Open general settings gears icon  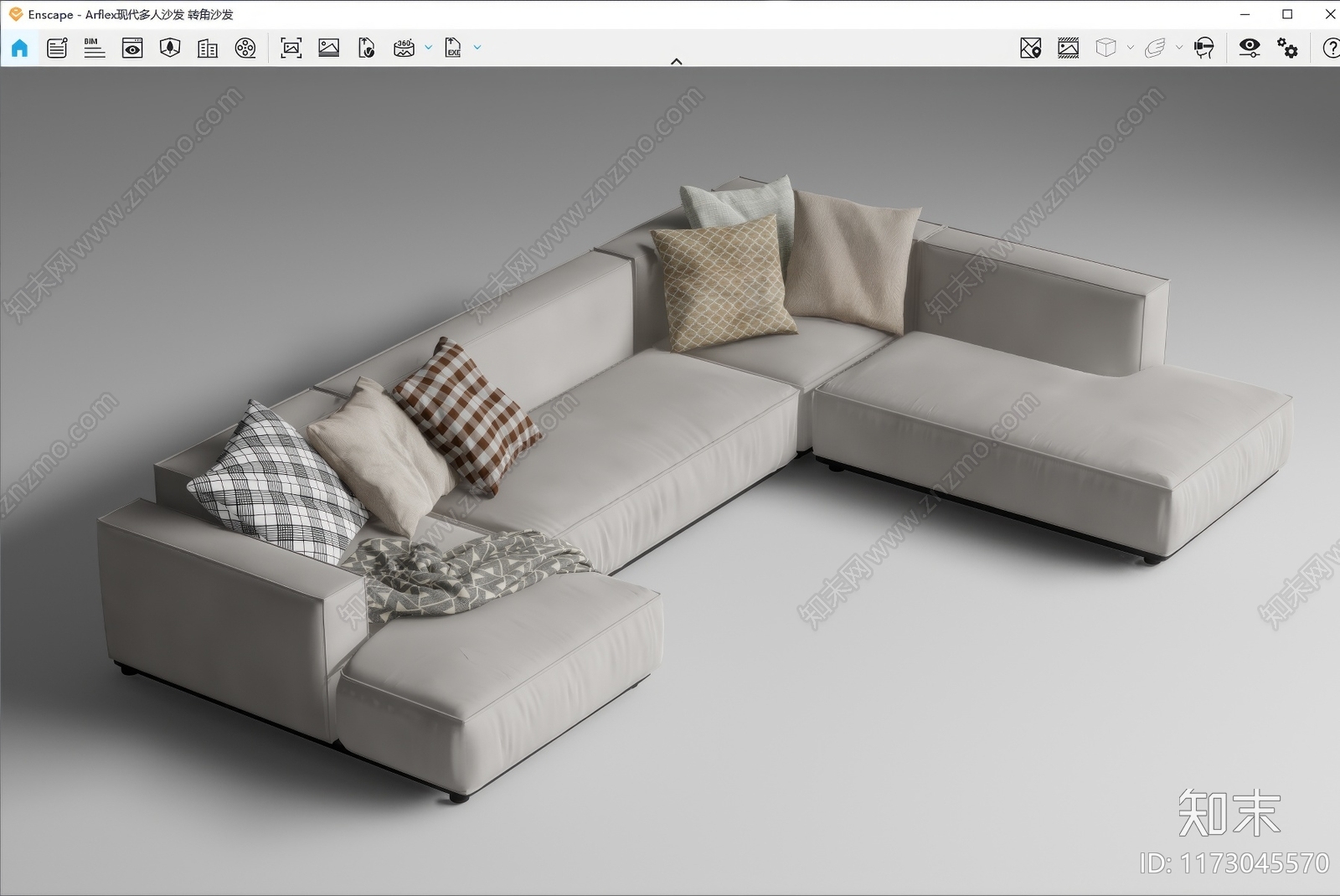(x=1287, y=48)
